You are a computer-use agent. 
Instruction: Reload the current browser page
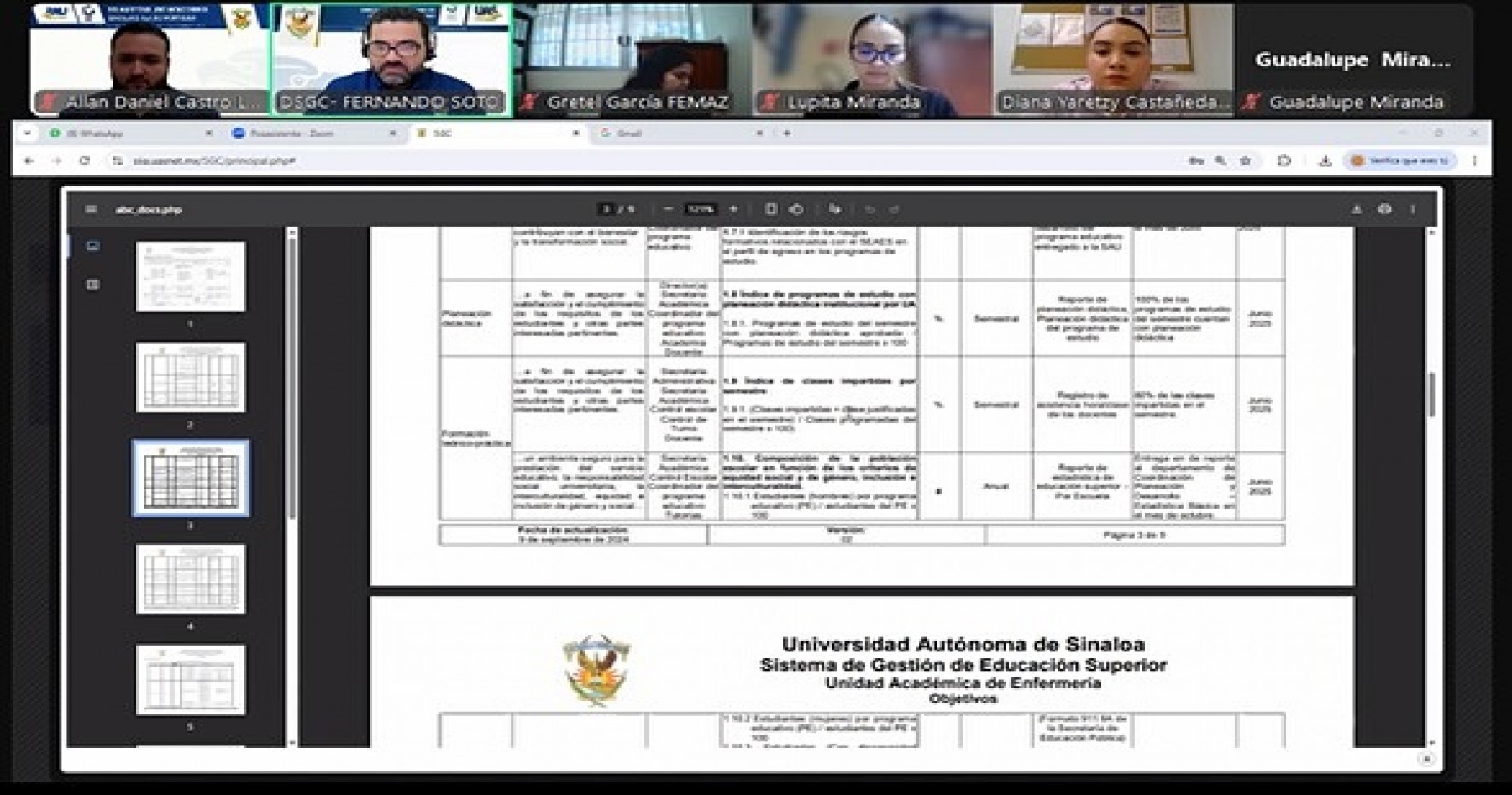point(84,160)
